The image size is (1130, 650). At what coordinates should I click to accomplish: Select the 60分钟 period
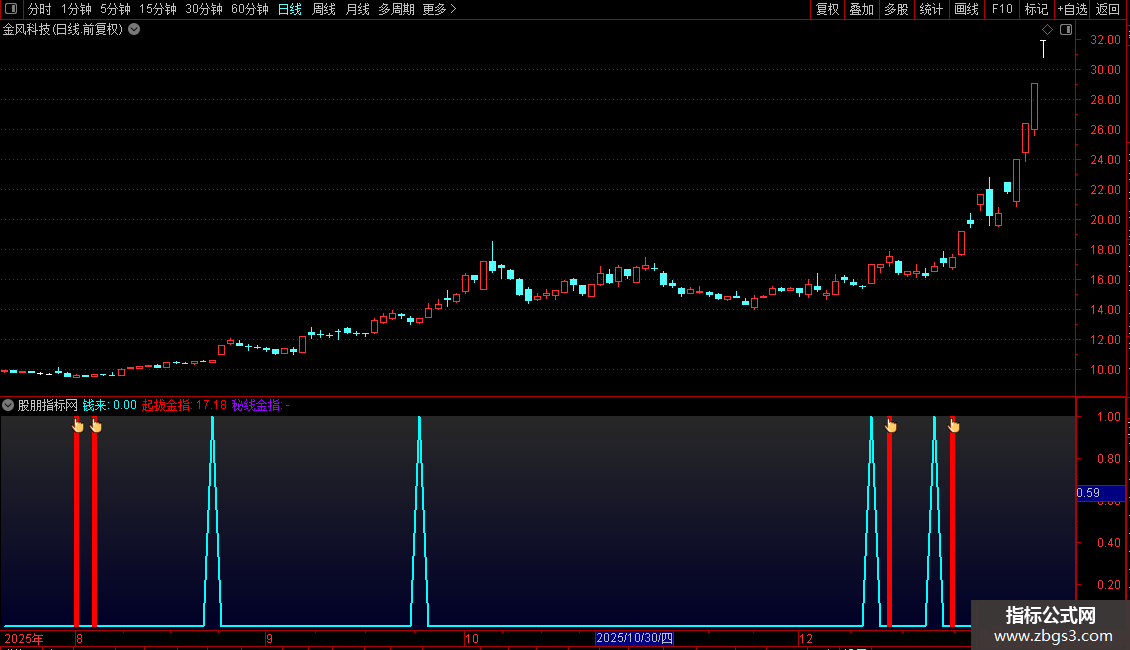250,9
